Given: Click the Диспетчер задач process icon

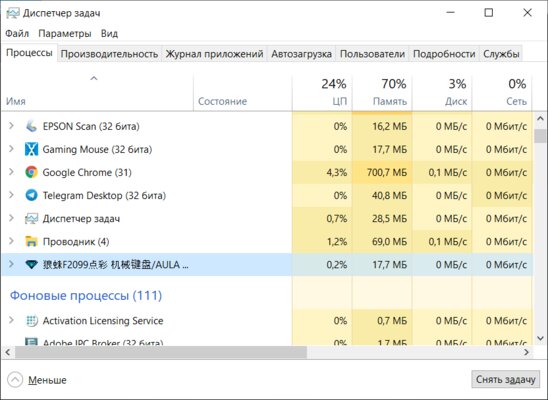Looking at the screenshot, I should 31,219.
